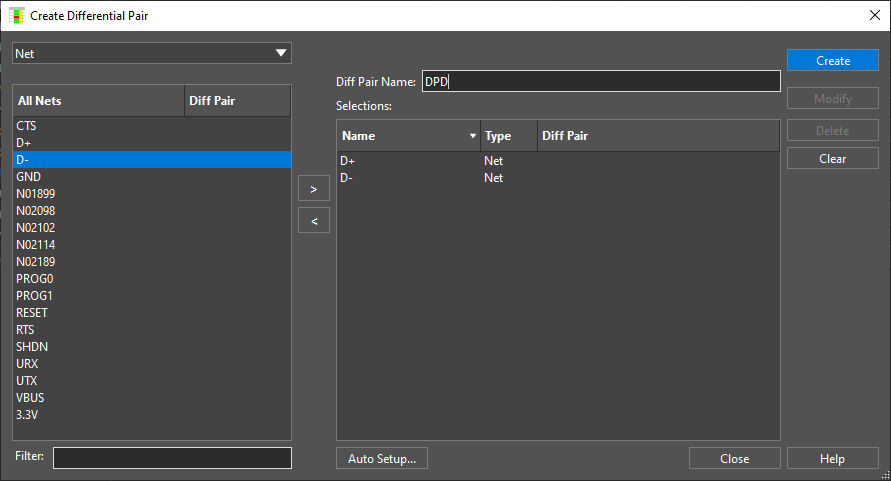Select N02102 net

[x=152, y=228]
